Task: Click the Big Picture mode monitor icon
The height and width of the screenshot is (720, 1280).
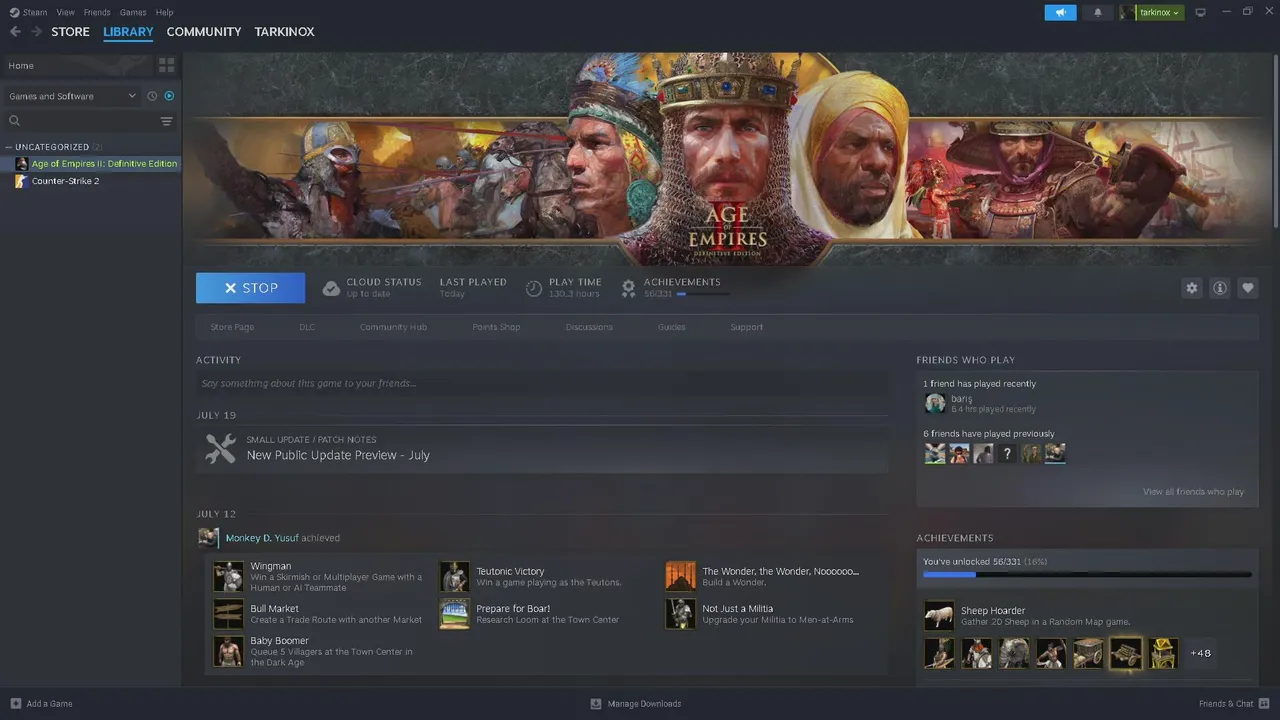Action: tap(1200, 12)
